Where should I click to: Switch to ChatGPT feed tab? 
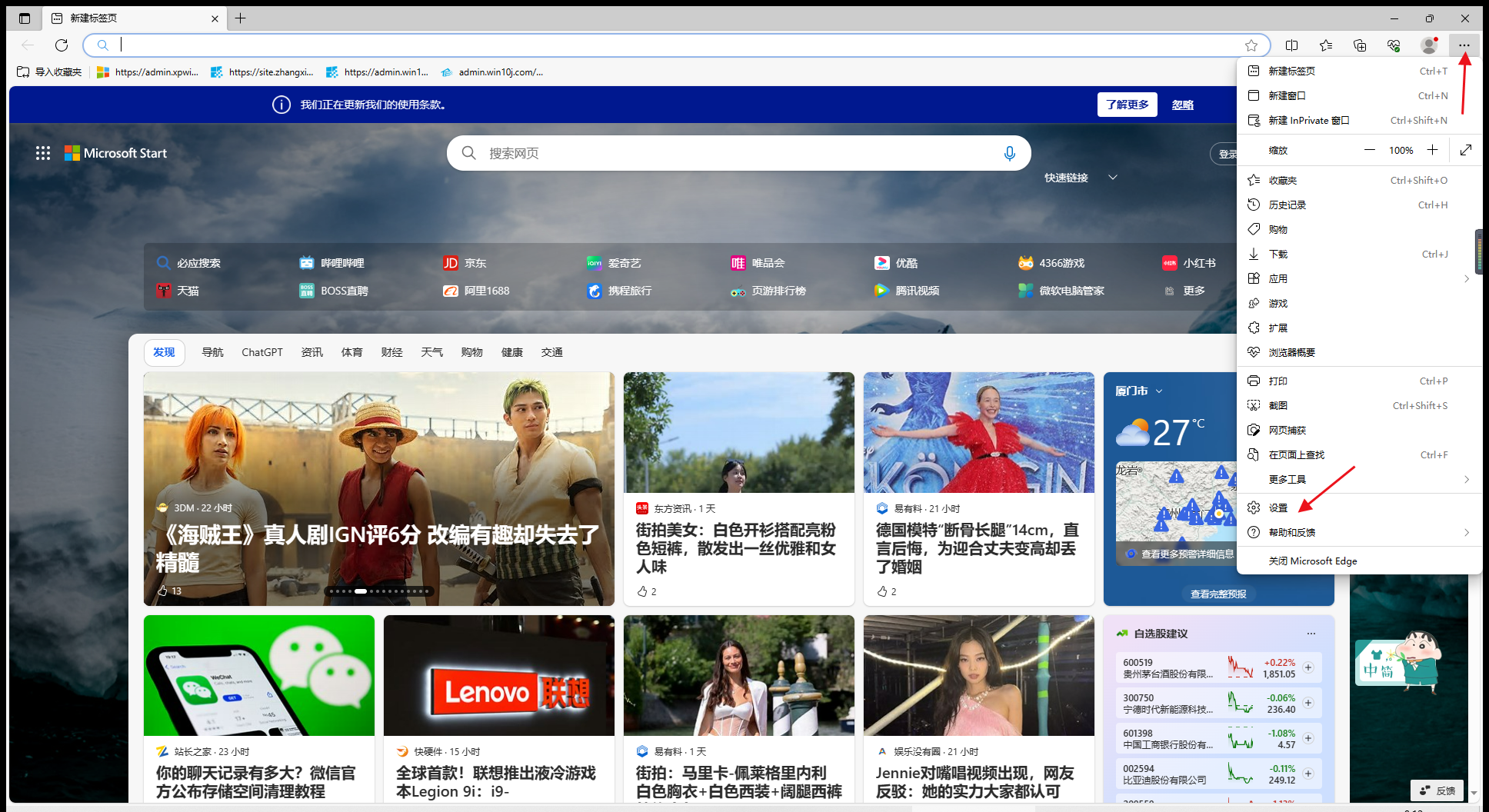262,352
